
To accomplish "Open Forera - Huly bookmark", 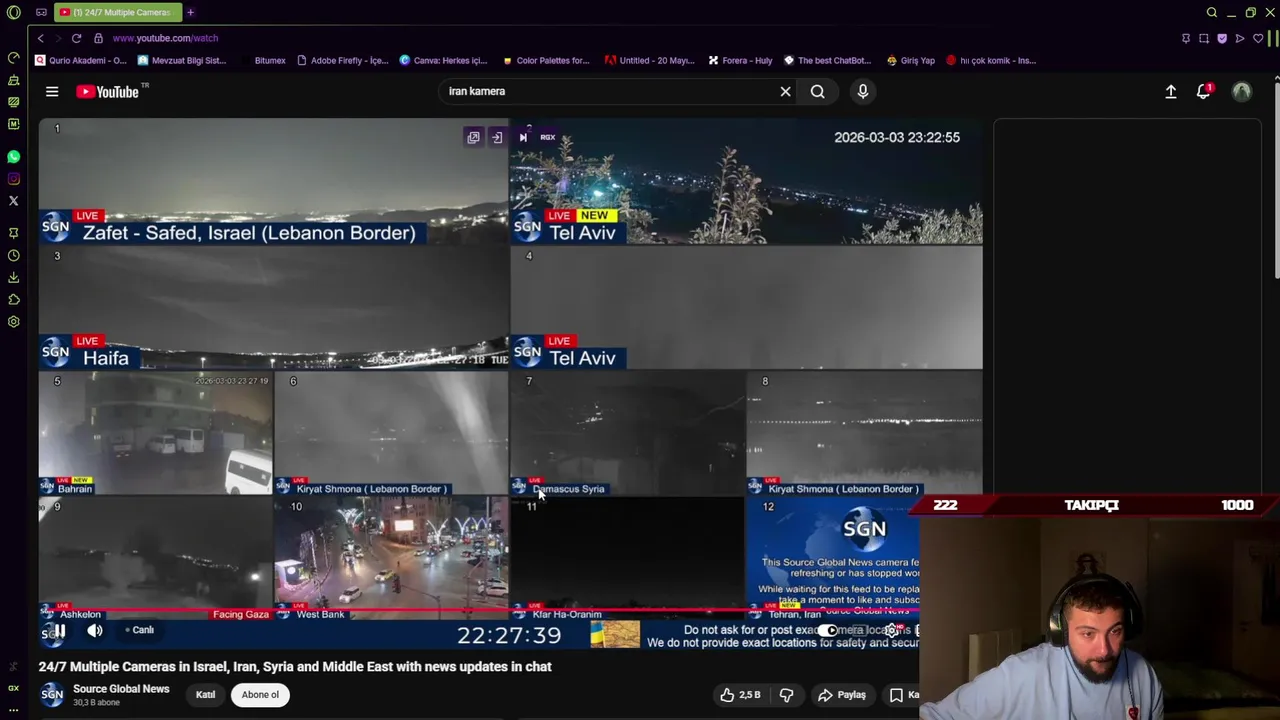I will click(740, 60).
